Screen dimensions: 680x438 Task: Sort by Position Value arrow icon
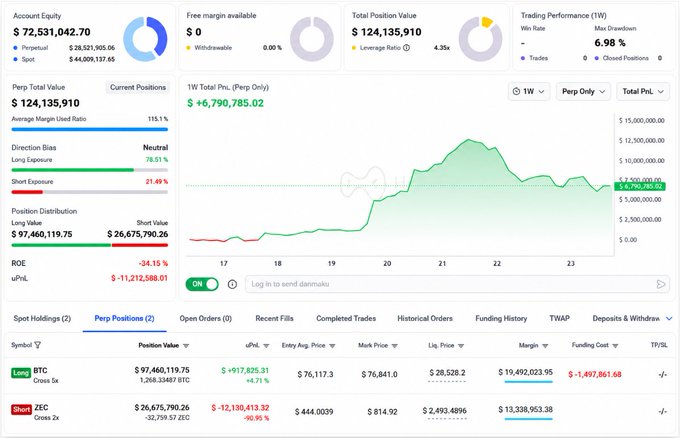[186, 346]
